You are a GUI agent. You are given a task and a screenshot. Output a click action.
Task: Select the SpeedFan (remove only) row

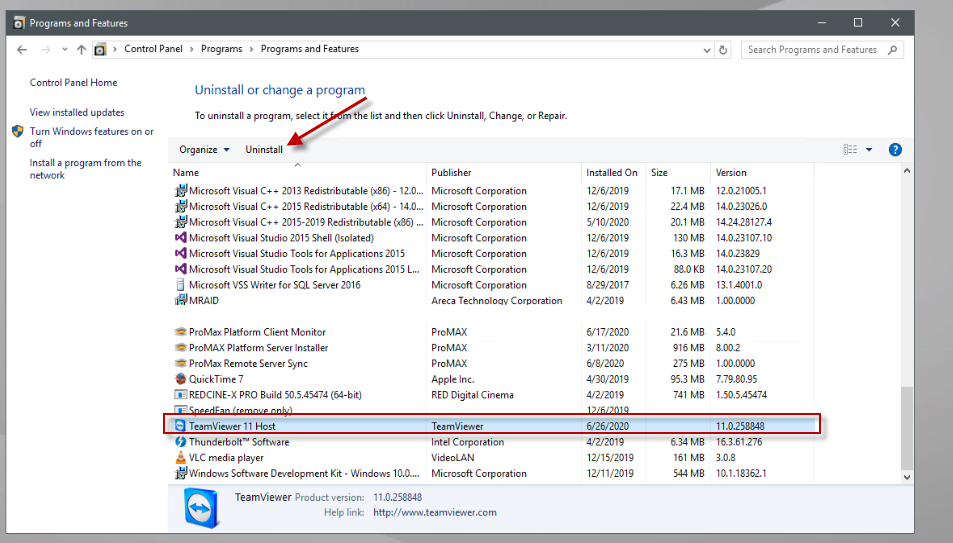tap(492, 410)
